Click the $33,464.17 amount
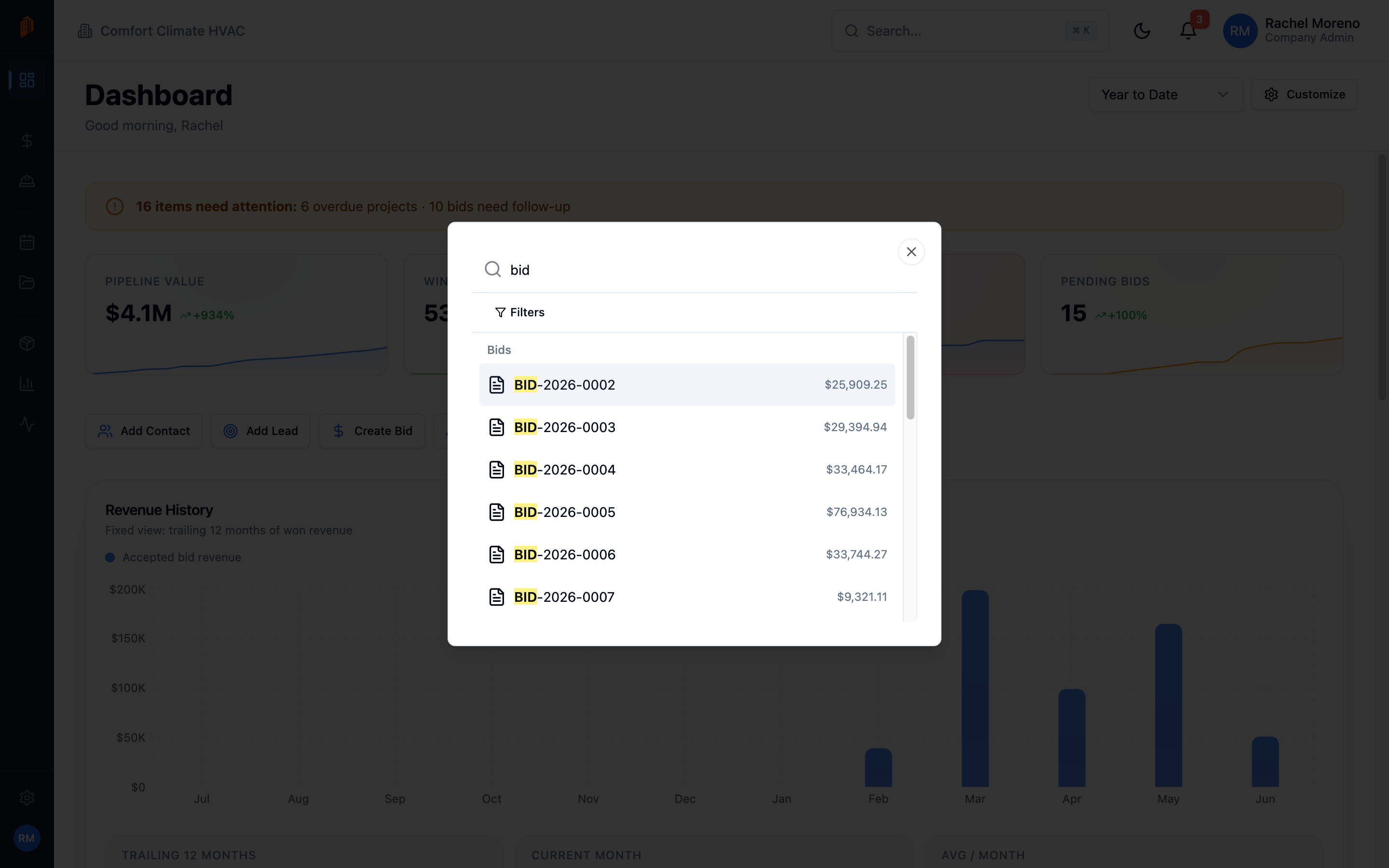This screenshot has height=868, width=1389. 857,470
